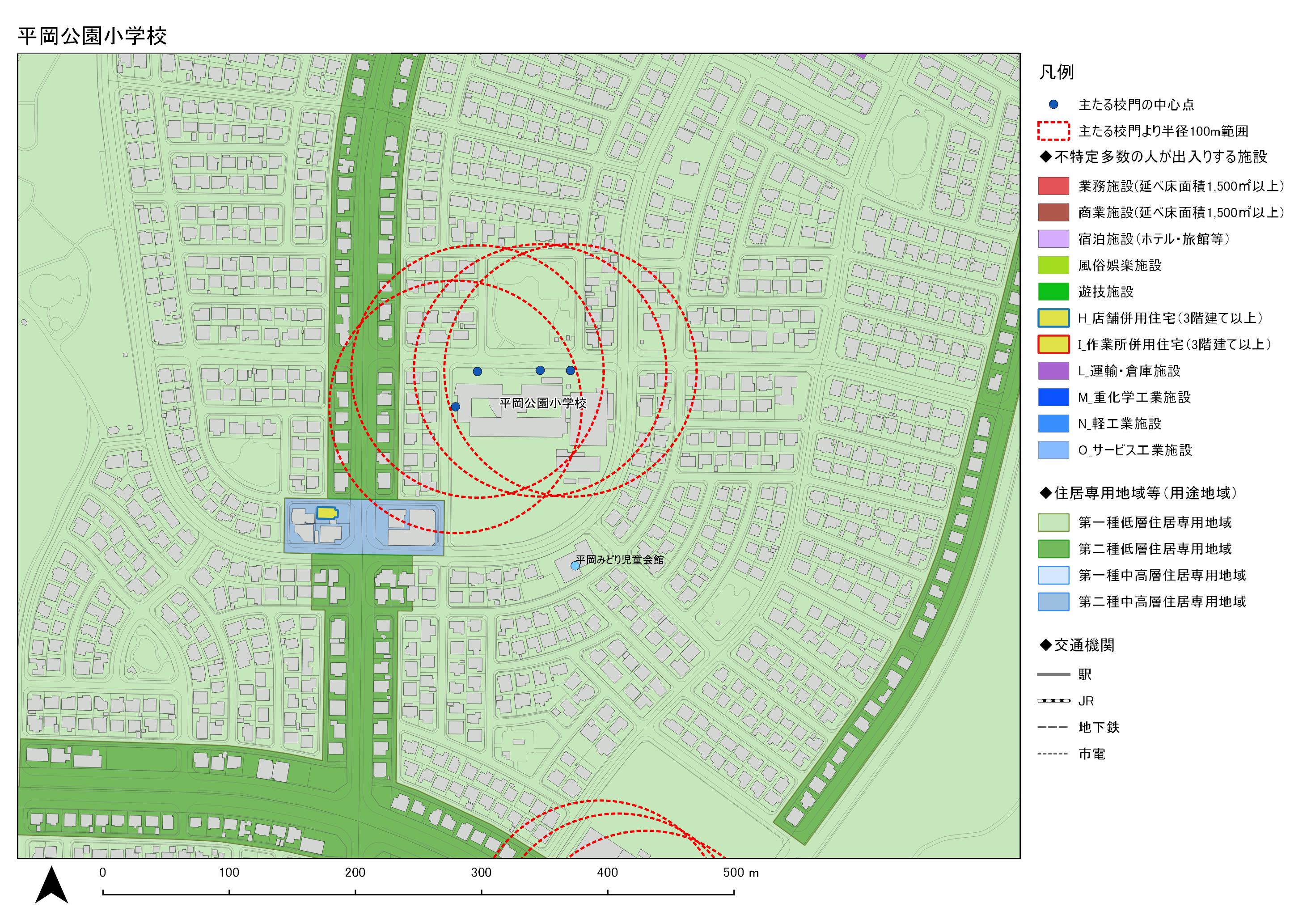Click the L_運輸・倉庫施設 purple swatch
Screen dimensions: 1307x924
[1053, 371]
